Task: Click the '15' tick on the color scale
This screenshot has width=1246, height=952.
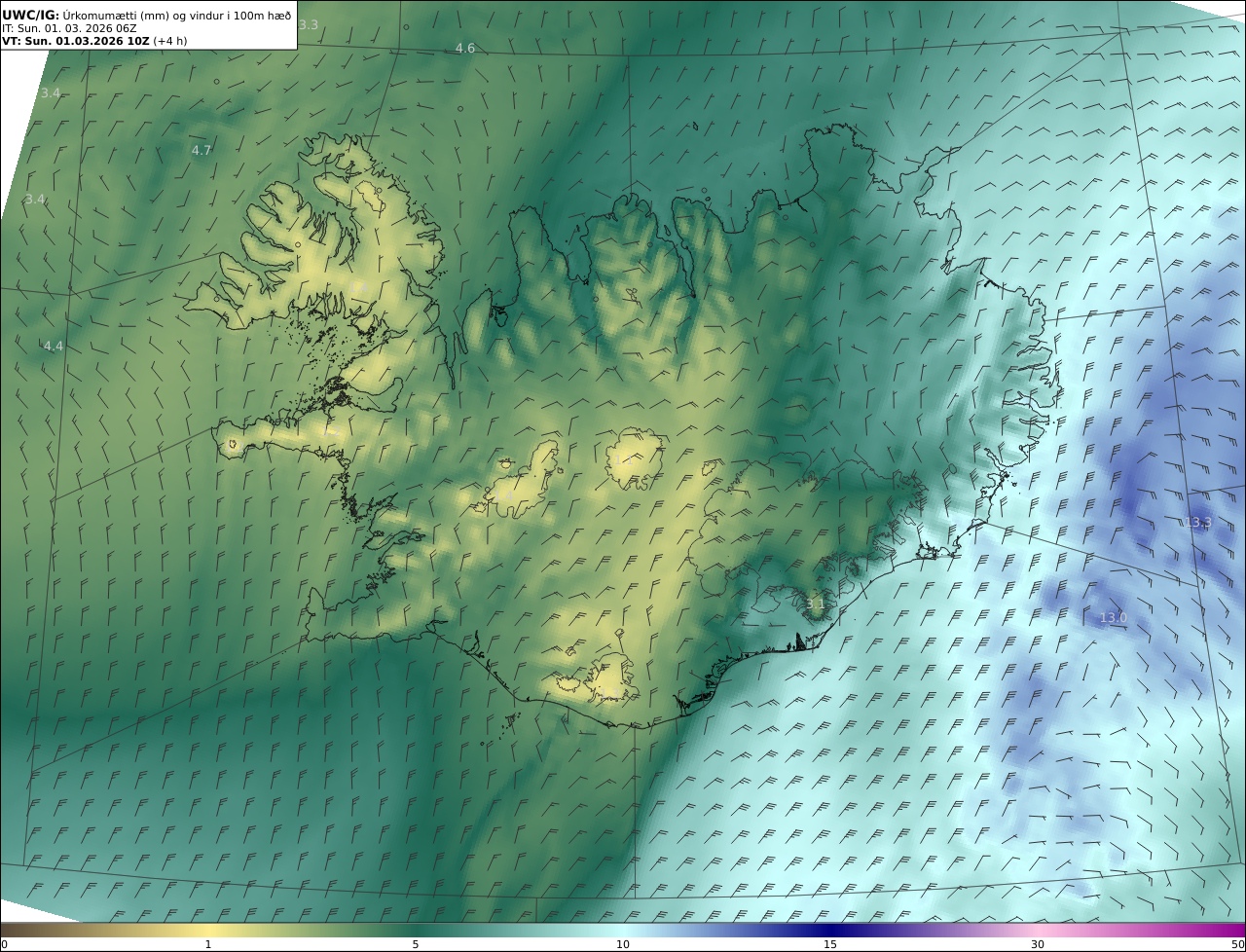Action: click(x=830, y=944)
